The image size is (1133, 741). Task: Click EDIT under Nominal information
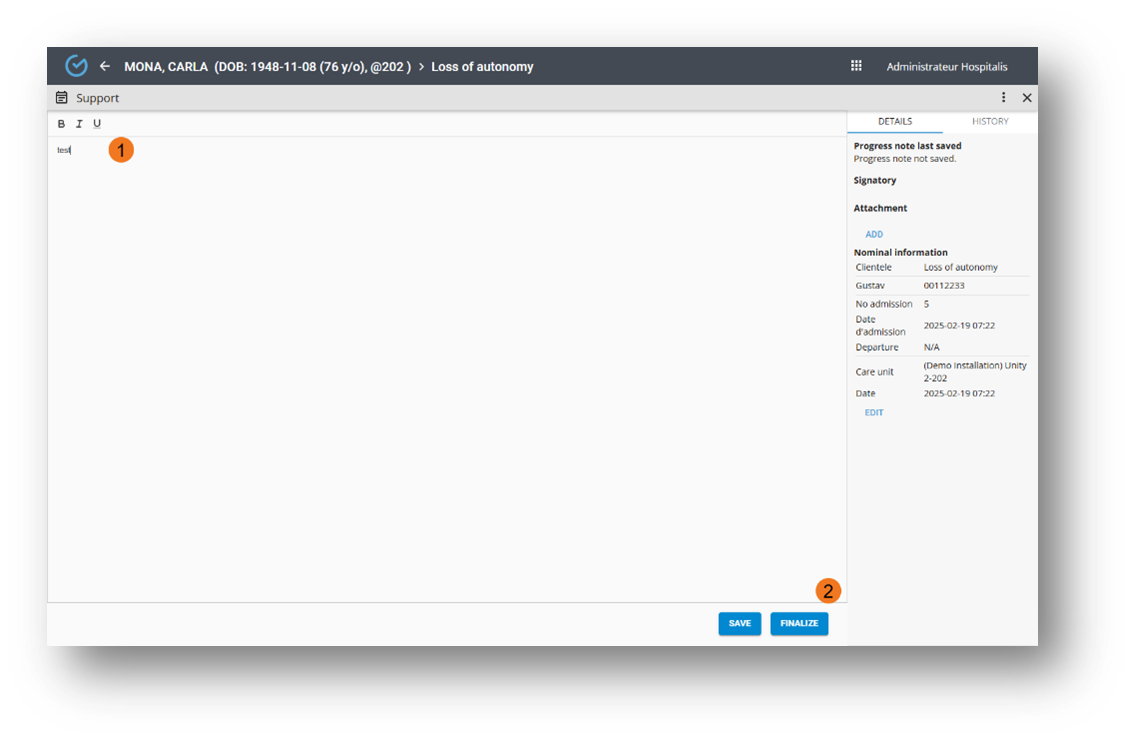click(874, 412)
